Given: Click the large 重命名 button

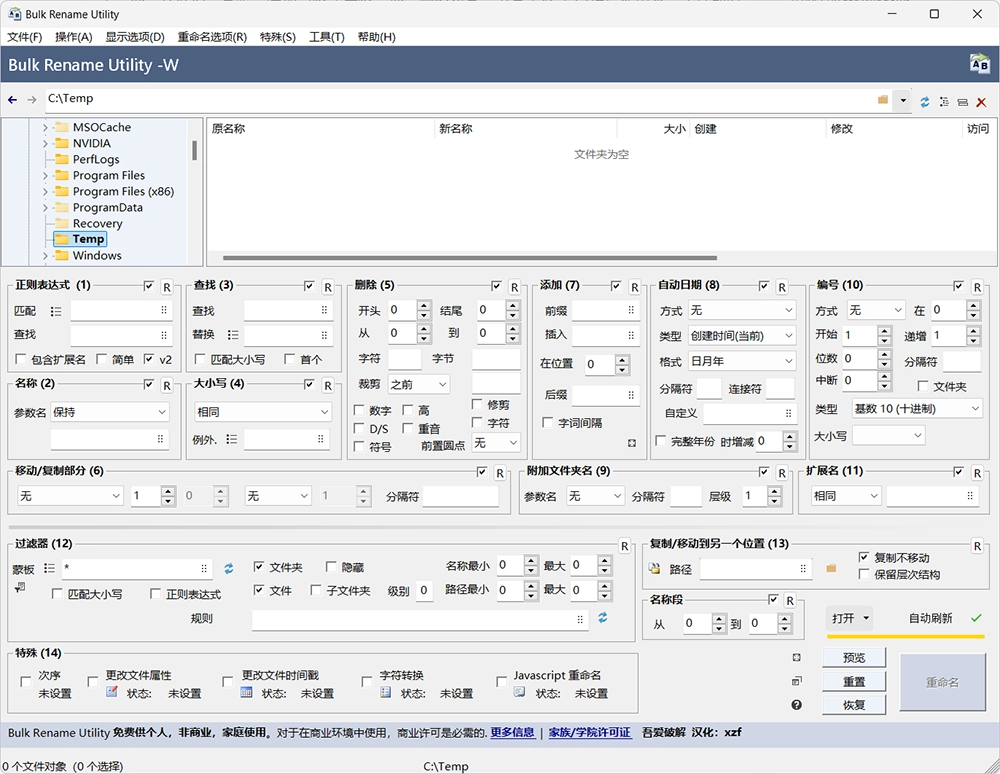Looking at the screenshot, I should coord(943,682).
